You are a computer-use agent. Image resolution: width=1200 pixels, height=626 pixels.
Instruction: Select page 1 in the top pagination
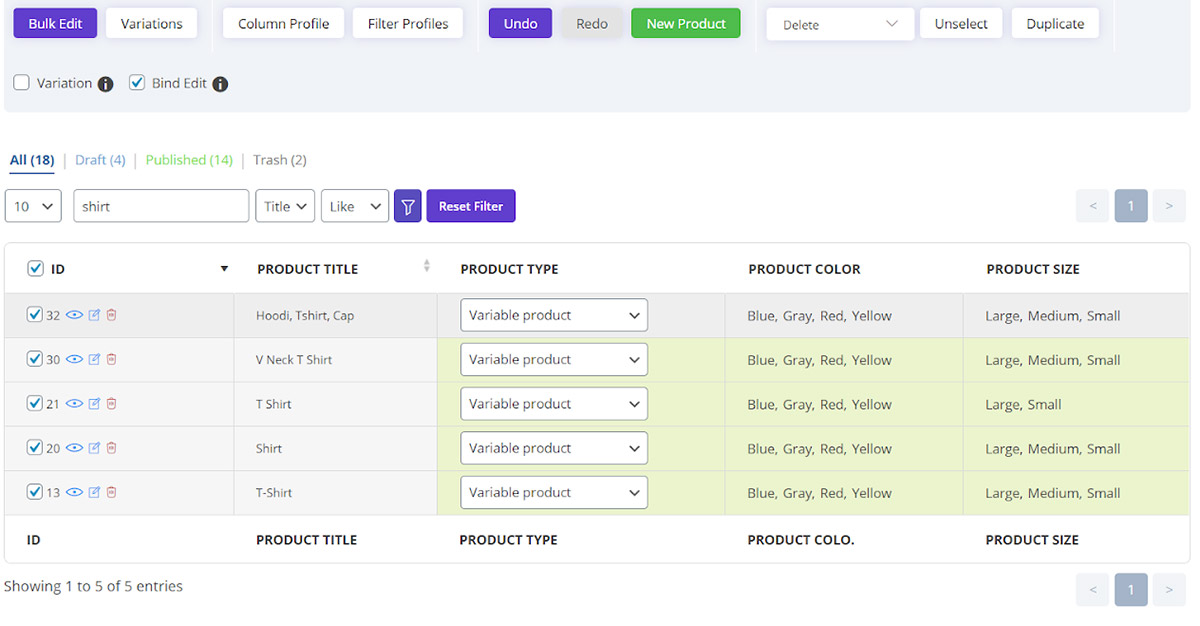point(1131,206)
